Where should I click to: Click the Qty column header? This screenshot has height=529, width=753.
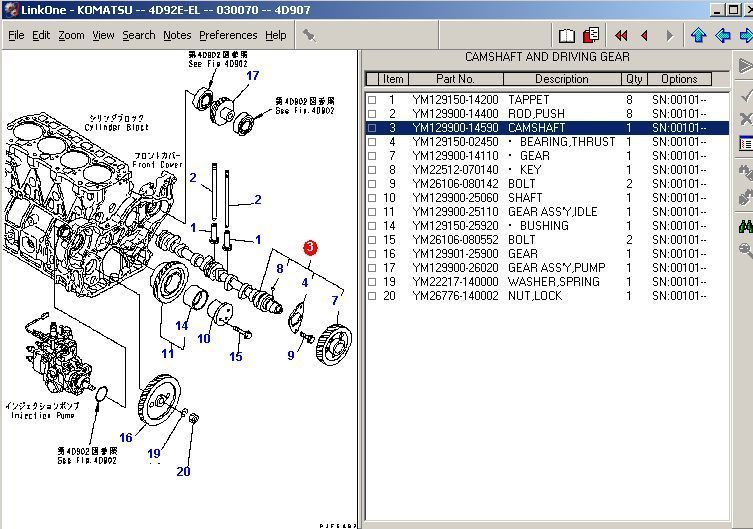click(x=634, y=79)
